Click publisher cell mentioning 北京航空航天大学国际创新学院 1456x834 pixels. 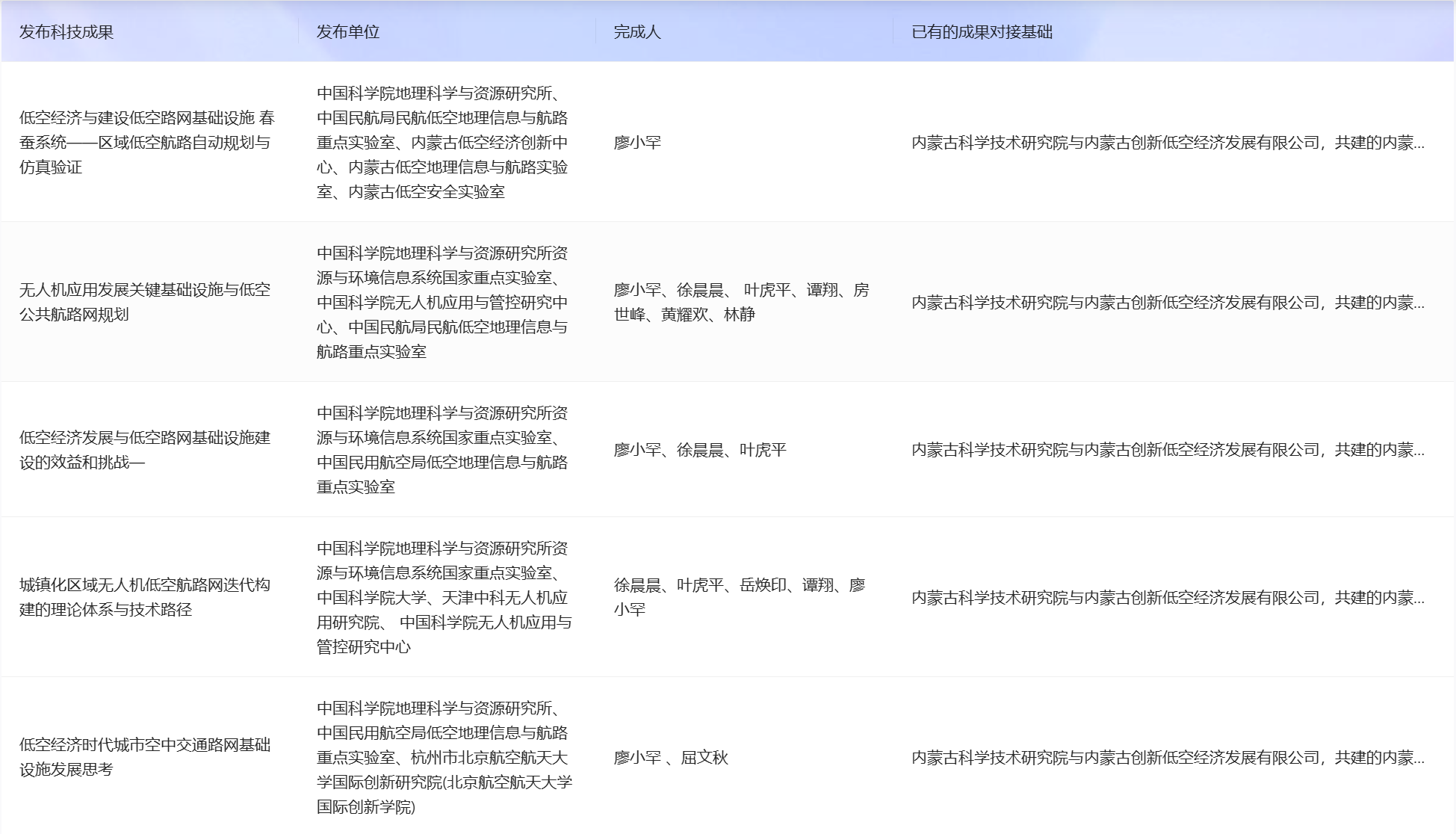(444, 757)
